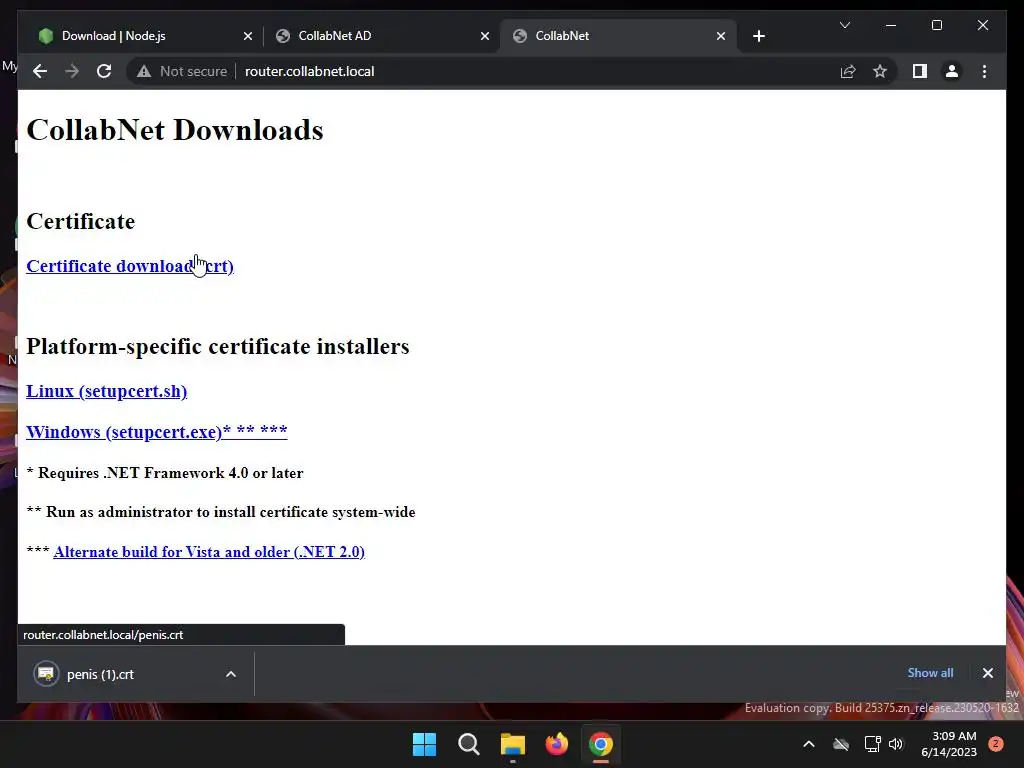Minimize the Chrome window
1024x768 pixels.
click(891, 25)
